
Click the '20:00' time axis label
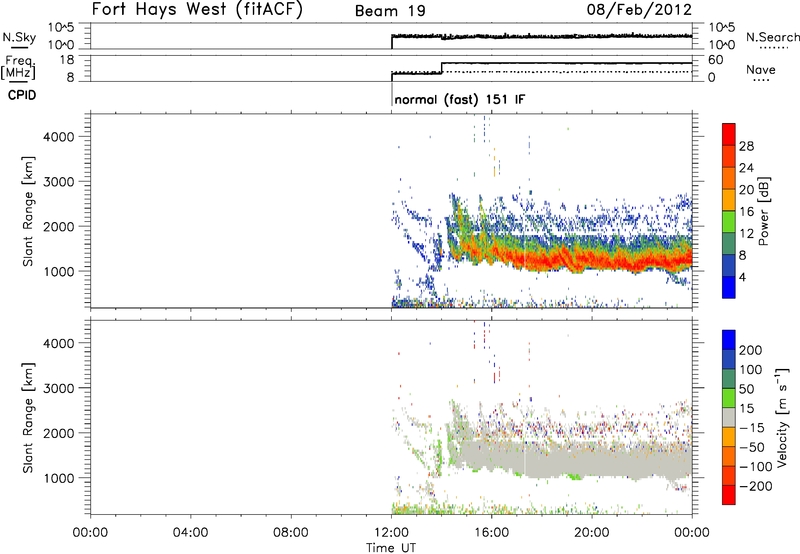(592, 533)
